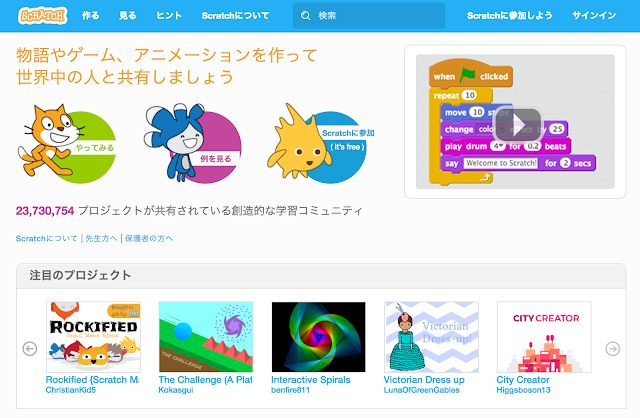Open the Interactive Spirals thumbnail
640x418 pixels.
point(319,337)
